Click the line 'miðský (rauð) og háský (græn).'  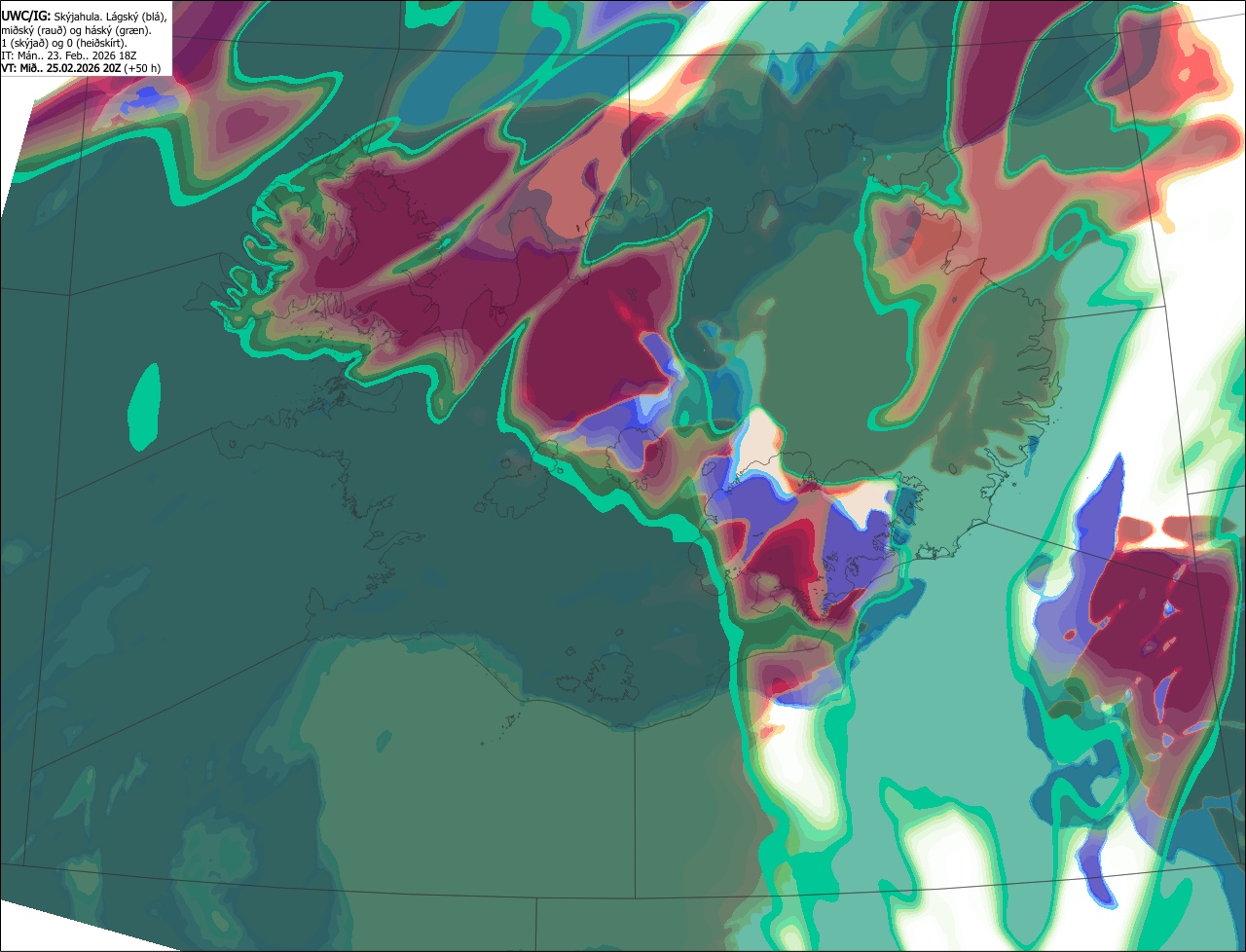pos(76,30)
